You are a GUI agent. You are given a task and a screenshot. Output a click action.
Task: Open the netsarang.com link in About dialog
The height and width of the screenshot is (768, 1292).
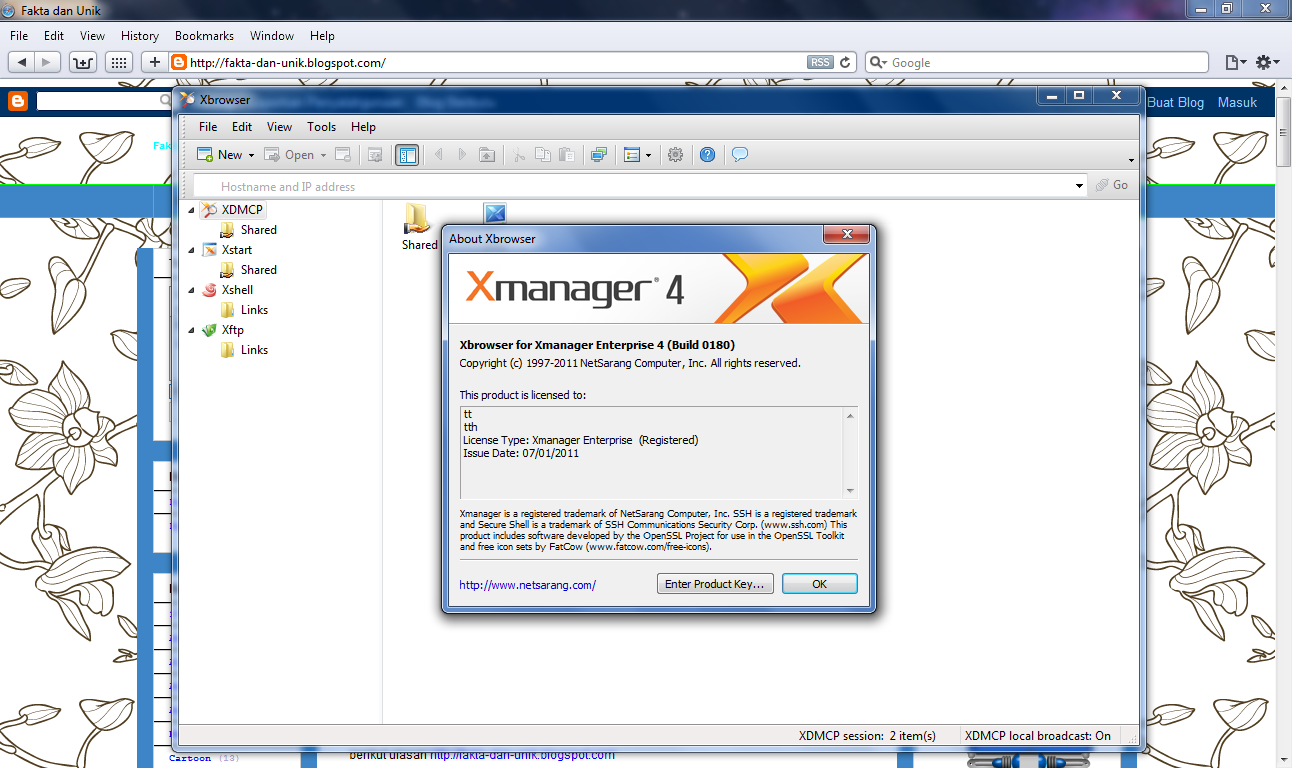[x=528, y=585]
